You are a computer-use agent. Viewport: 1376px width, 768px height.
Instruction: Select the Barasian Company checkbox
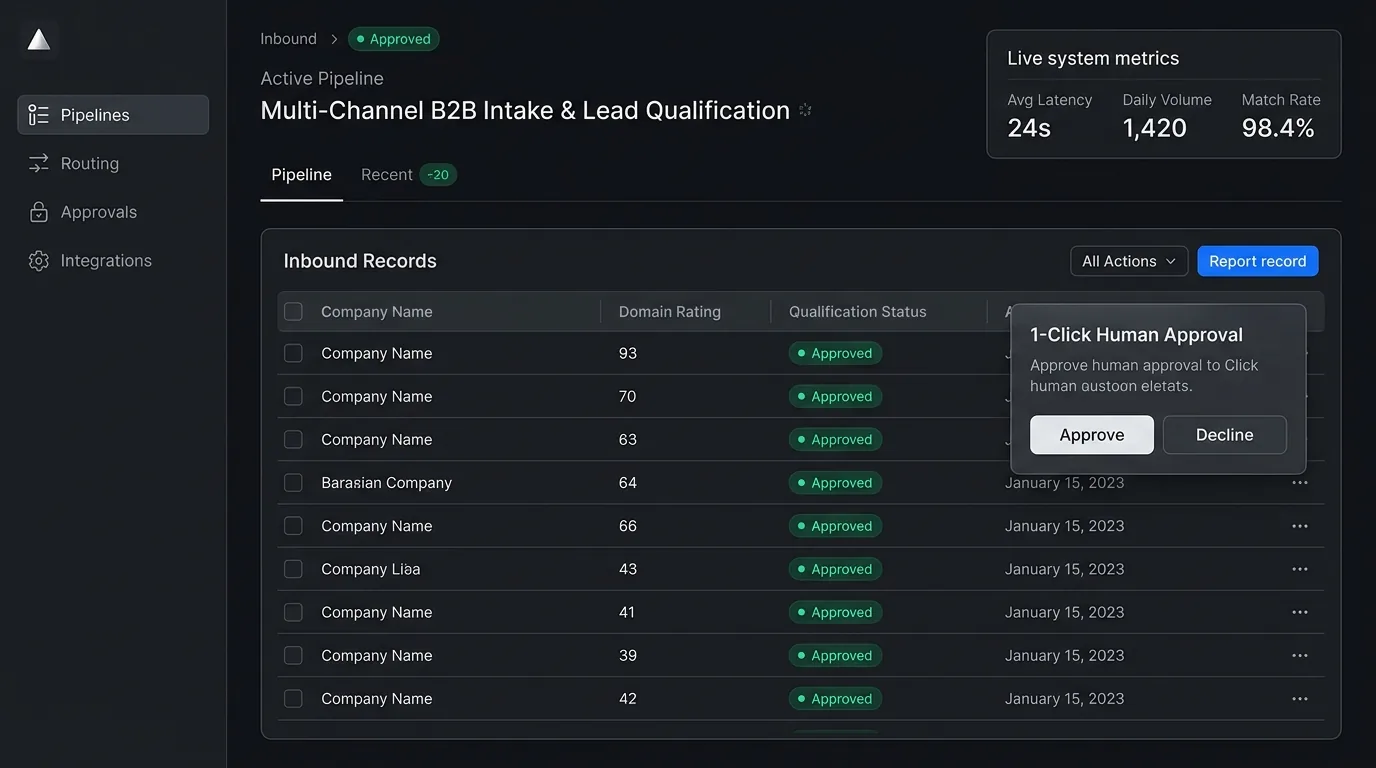[x=293, y=483]
